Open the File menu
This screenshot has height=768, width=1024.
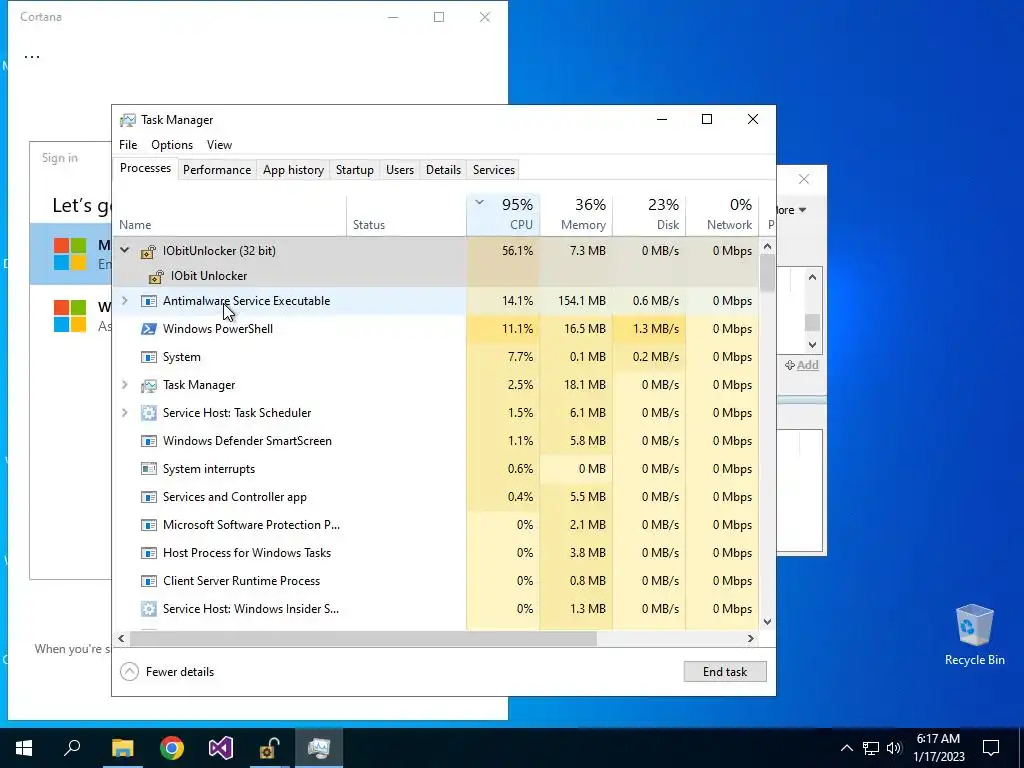pyautogui.click(x=128, y=145)
